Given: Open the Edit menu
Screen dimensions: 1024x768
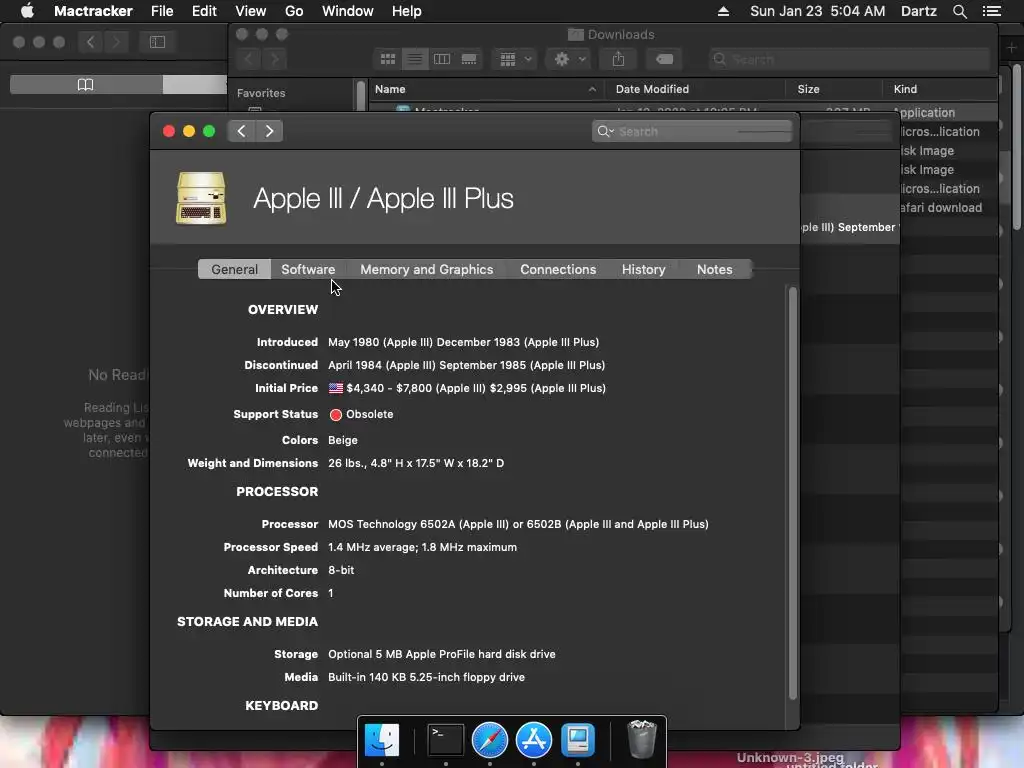Looking at the screenshot, I should [x=204, y=11].
